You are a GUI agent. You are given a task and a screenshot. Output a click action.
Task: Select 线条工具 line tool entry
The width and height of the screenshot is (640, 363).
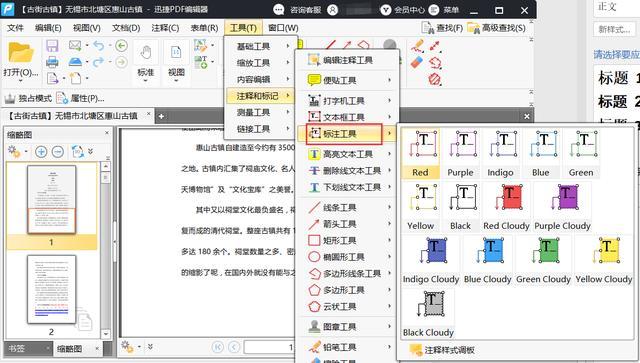(347, 207)
